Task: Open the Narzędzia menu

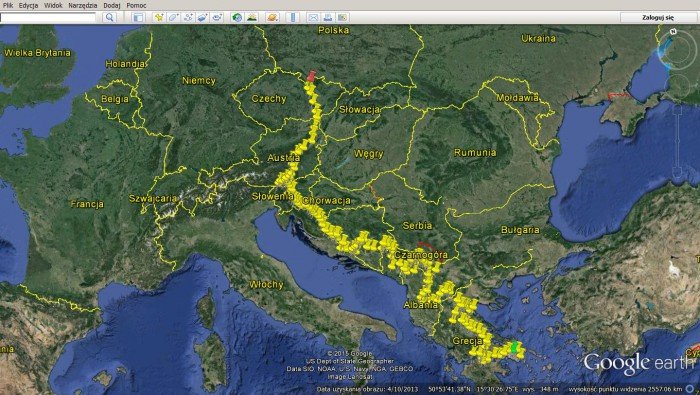Action: (83, 5)
